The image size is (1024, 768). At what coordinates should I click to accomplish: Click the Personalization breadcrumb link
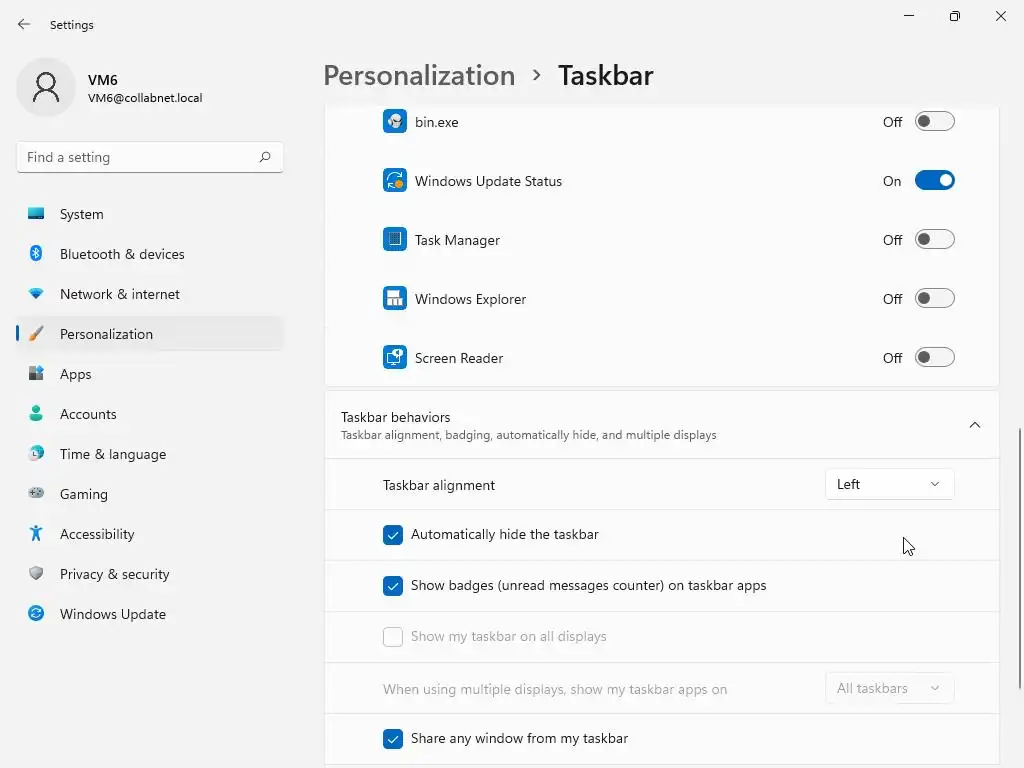click(x=419, y=75)
